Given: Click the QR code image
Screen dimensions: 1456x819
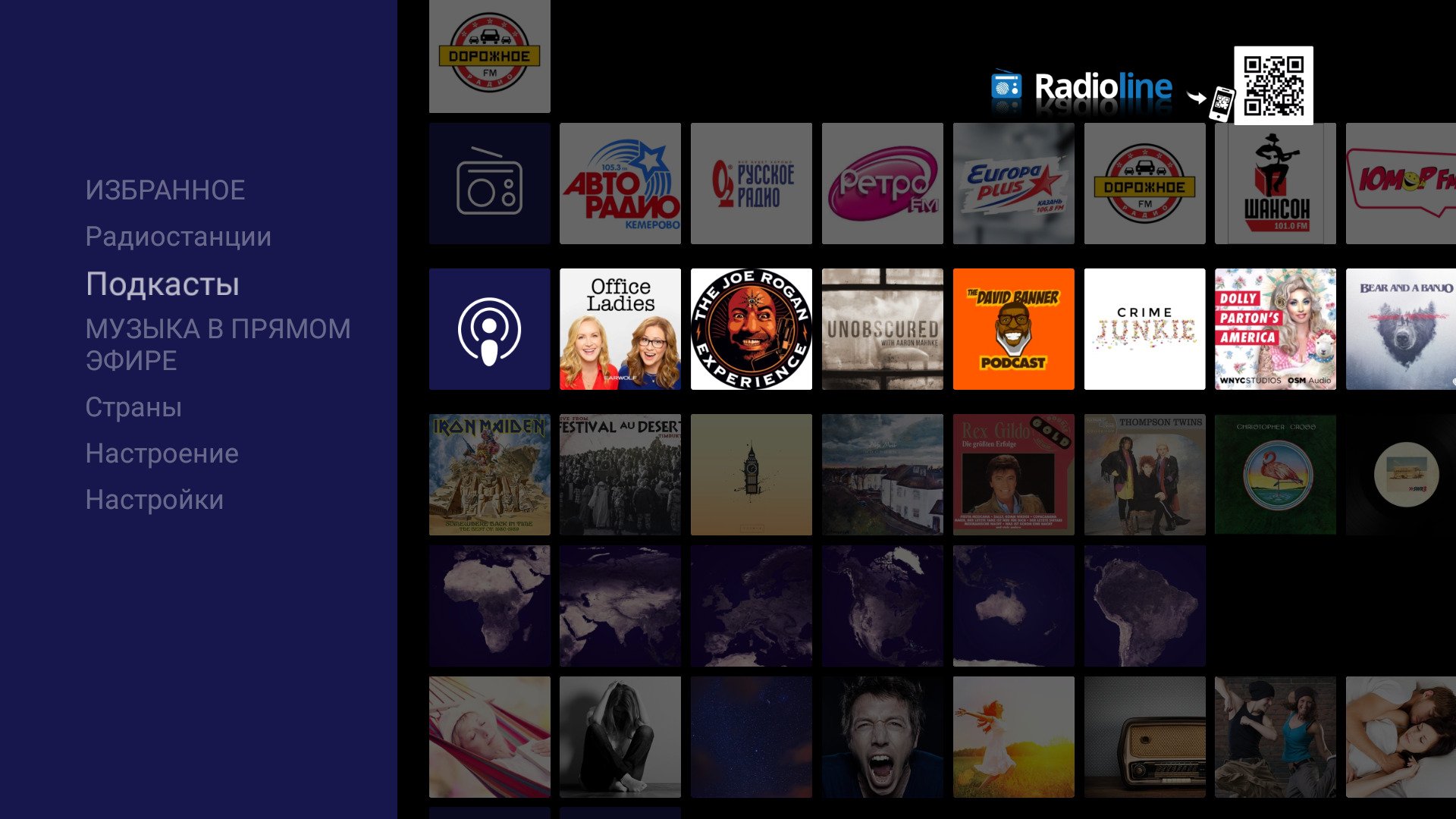Looking at the screenshot, I should coord(1273,86).
